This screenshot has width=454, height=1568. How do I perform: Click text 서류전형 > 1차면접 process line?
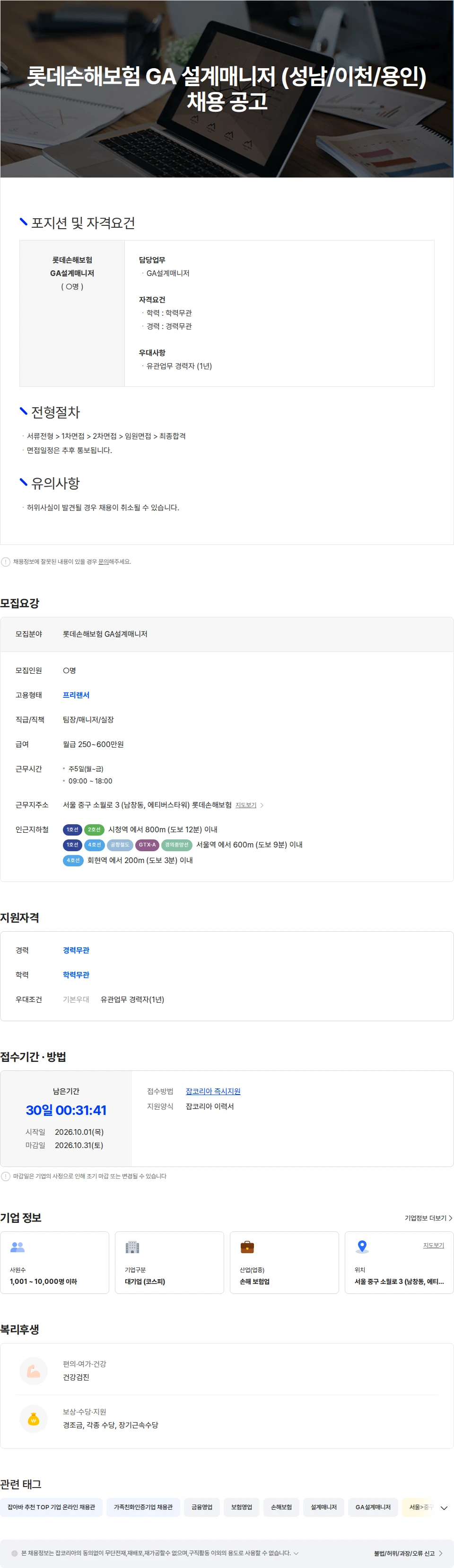pyautogui.click(x=106, y=436)
